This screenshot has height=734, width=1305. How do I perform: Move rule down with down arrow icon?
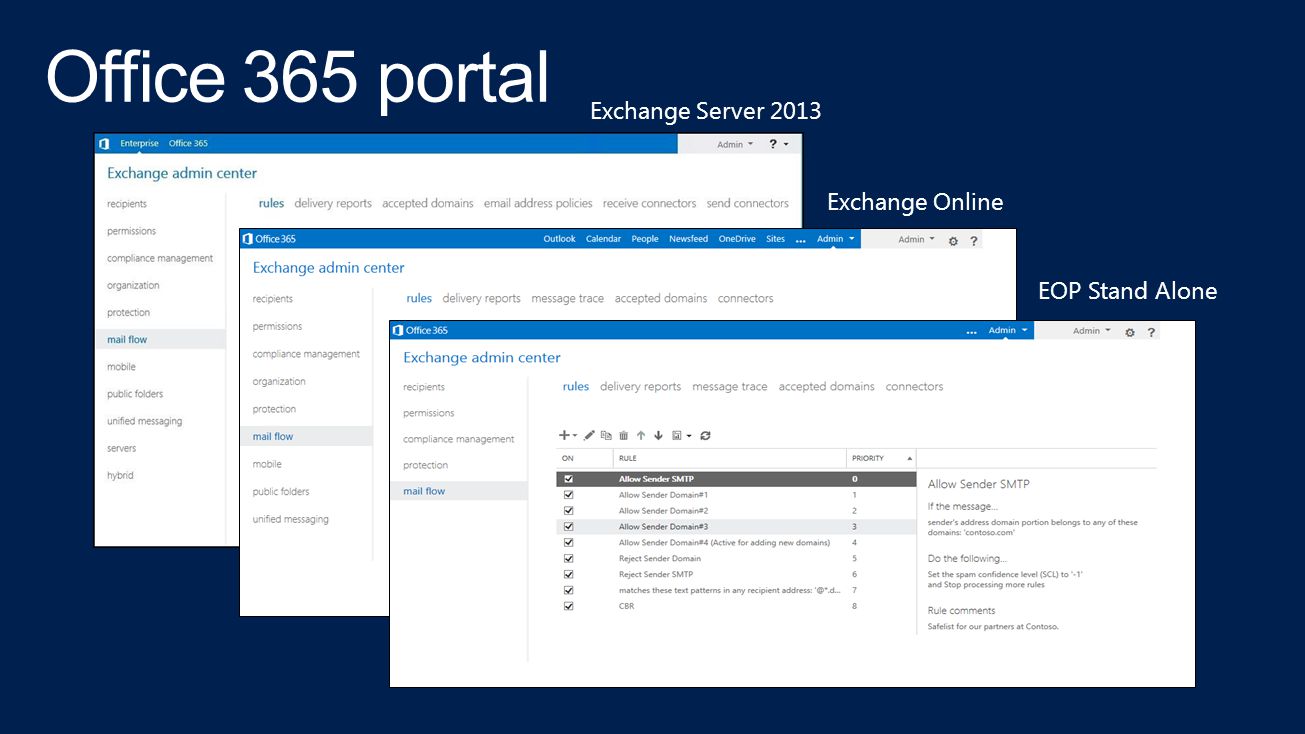point(658,436)
